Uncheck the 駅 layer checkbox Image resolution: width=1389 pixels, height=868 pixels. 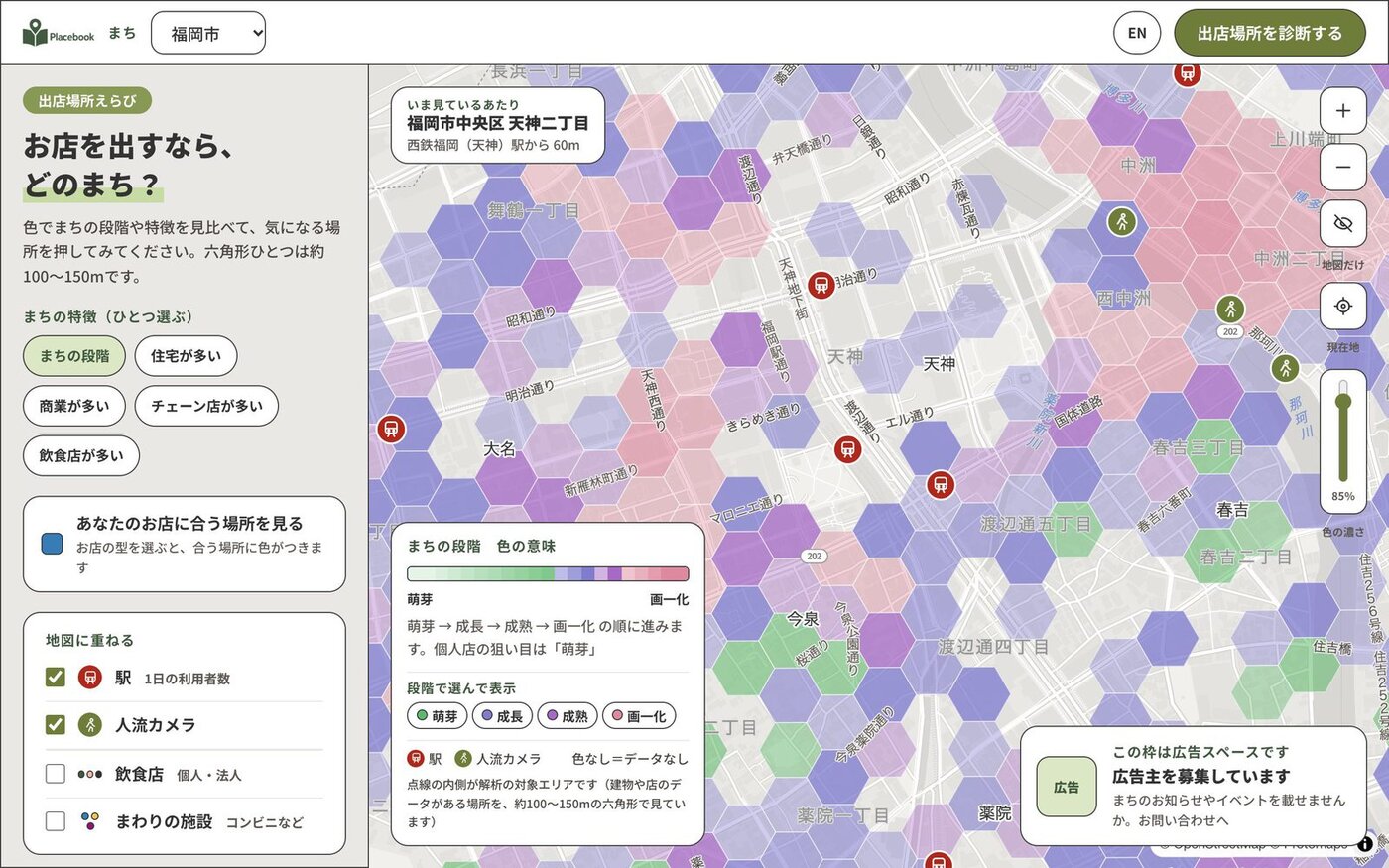pos(56,678)
